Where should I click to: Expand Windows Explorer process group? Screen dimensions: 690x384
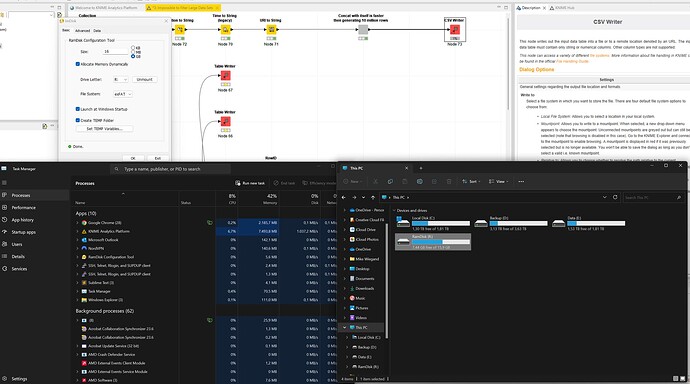click(77, 300)
